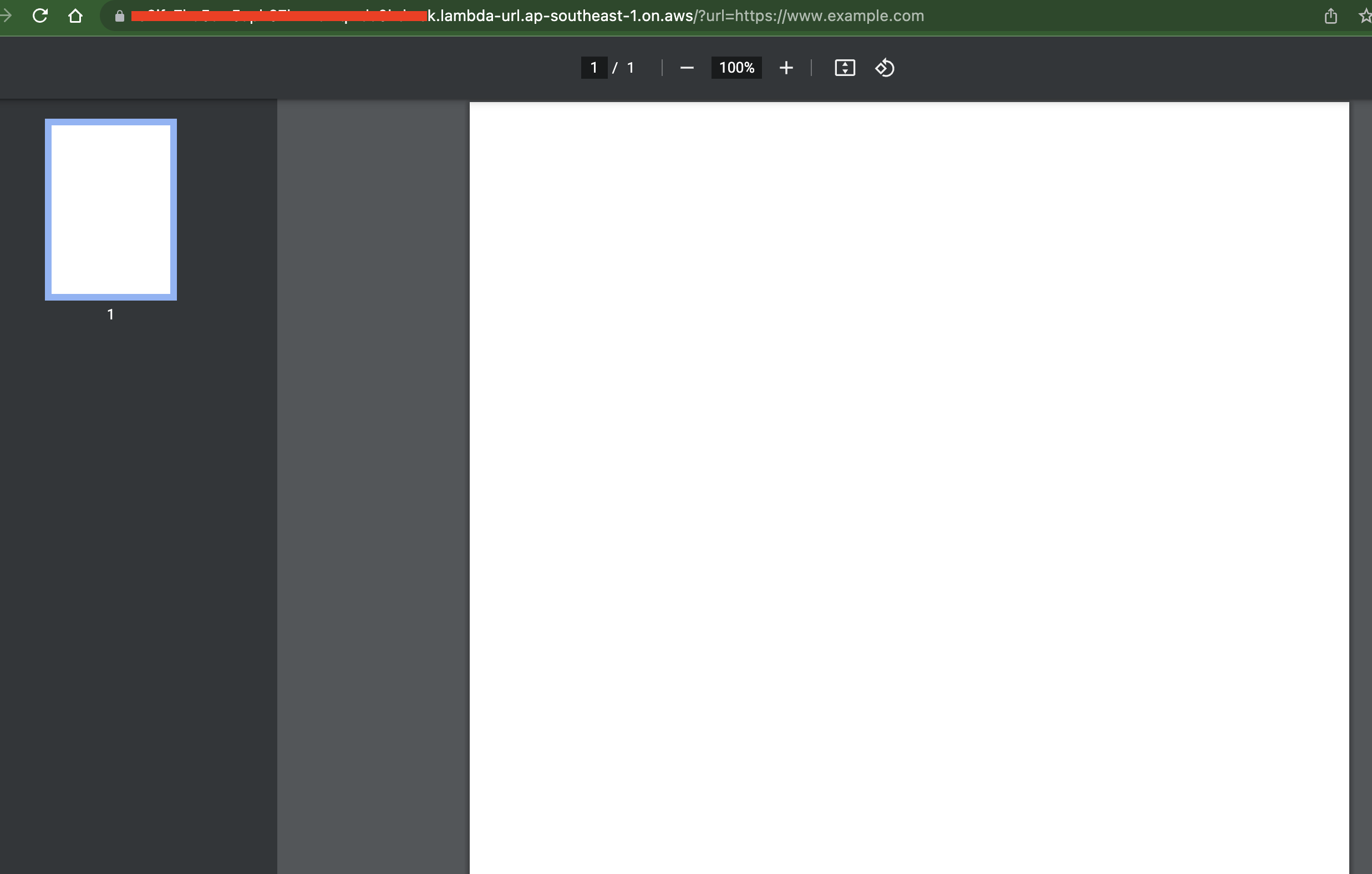Select page 1 thumbnail in sidebar
This screenshot has height=874, width=1372.
(x=110, y=210)
